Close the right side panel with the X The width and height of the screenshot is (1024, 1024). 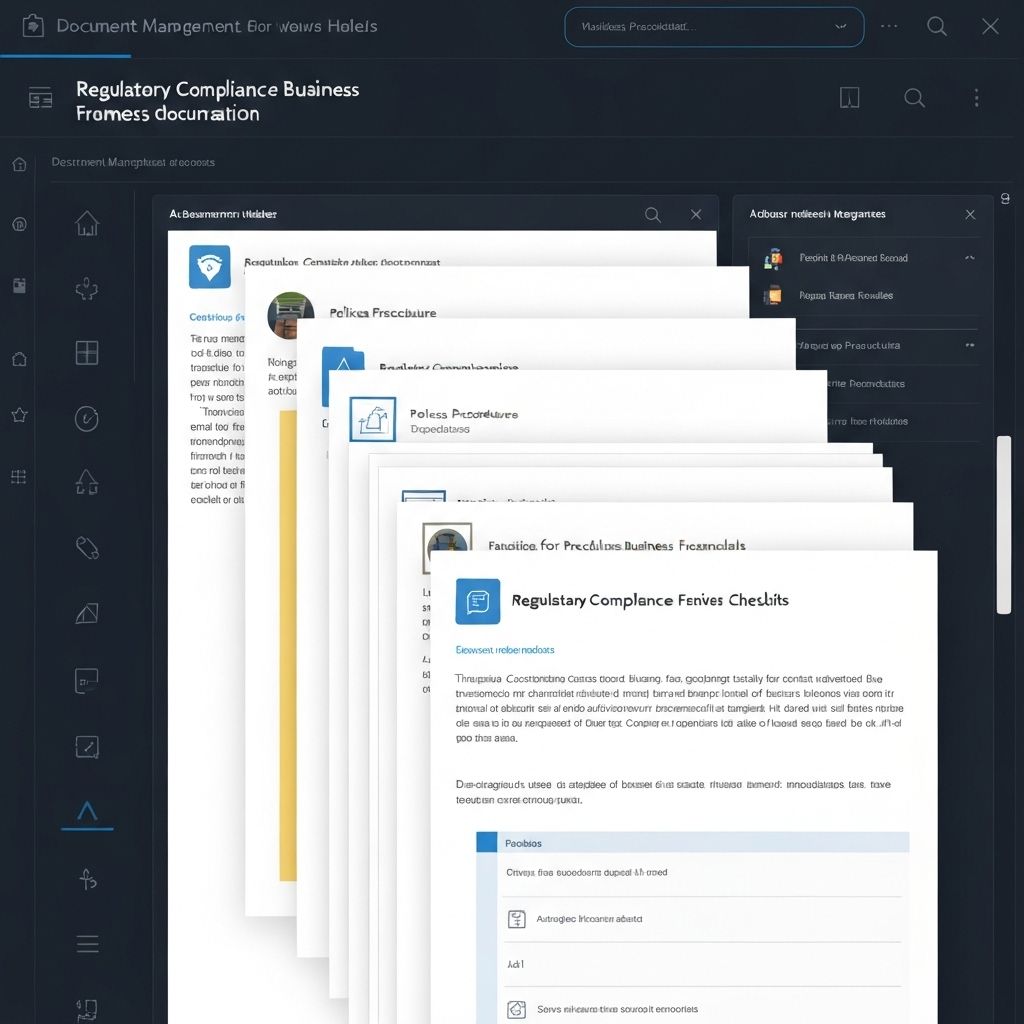tap(969, 214)
